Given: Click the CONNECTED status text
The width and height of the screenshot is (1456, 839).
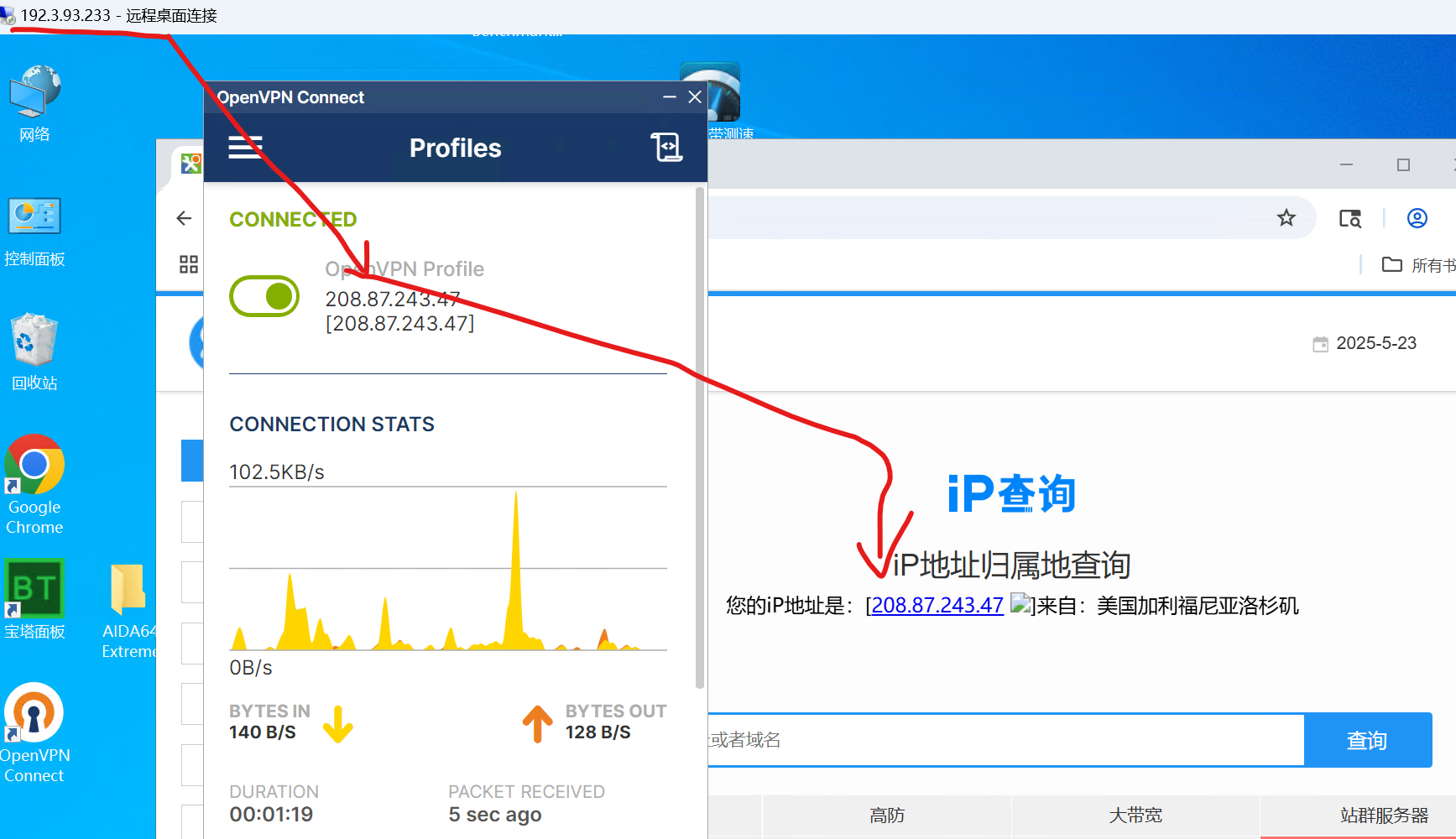Looking at the screenshot, I should click(x=293, y=220).
